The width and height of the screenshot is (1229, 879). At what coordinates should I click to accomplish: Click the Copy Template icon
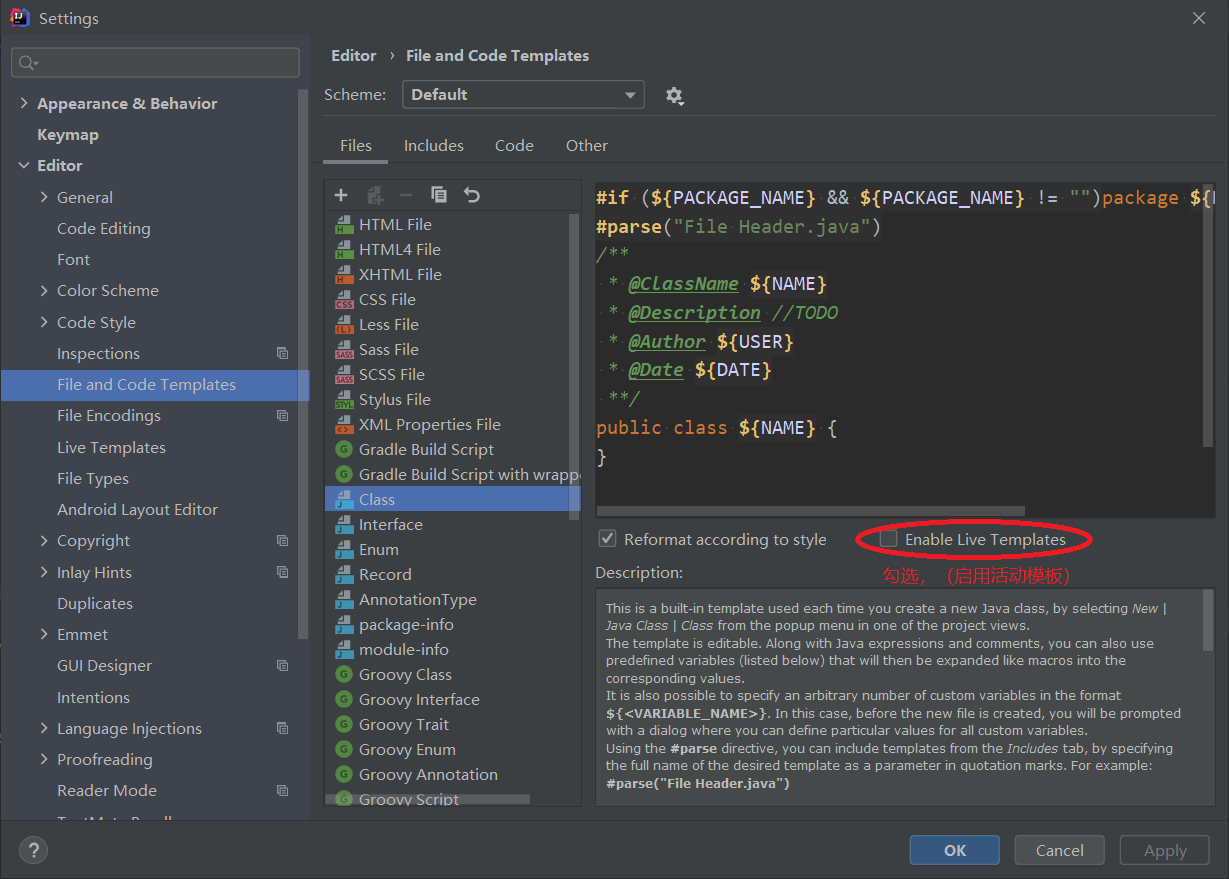coord(438,195)
